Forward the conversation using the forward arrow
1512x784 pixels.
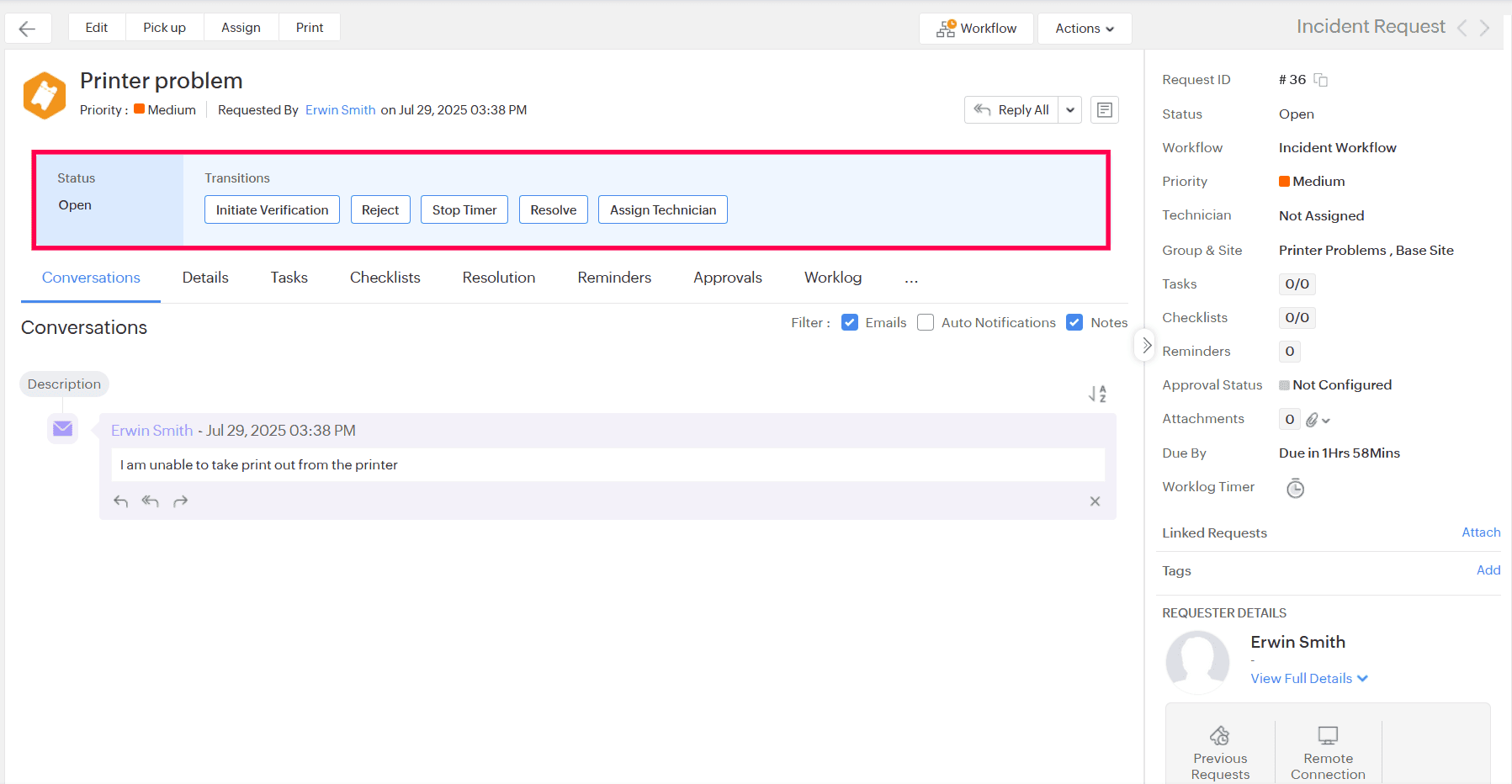pos(180,501)
